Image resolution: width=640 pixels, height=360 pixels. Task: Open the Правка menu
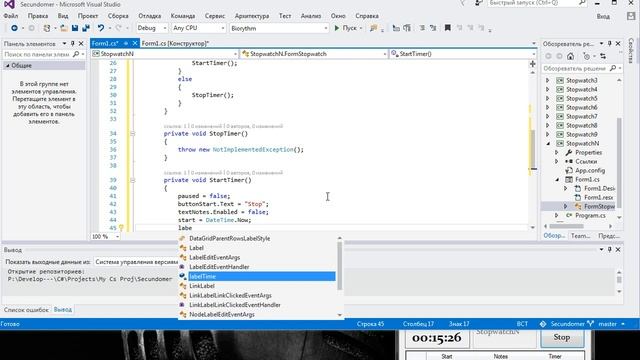pyautogui.click(x=38, y=16)
